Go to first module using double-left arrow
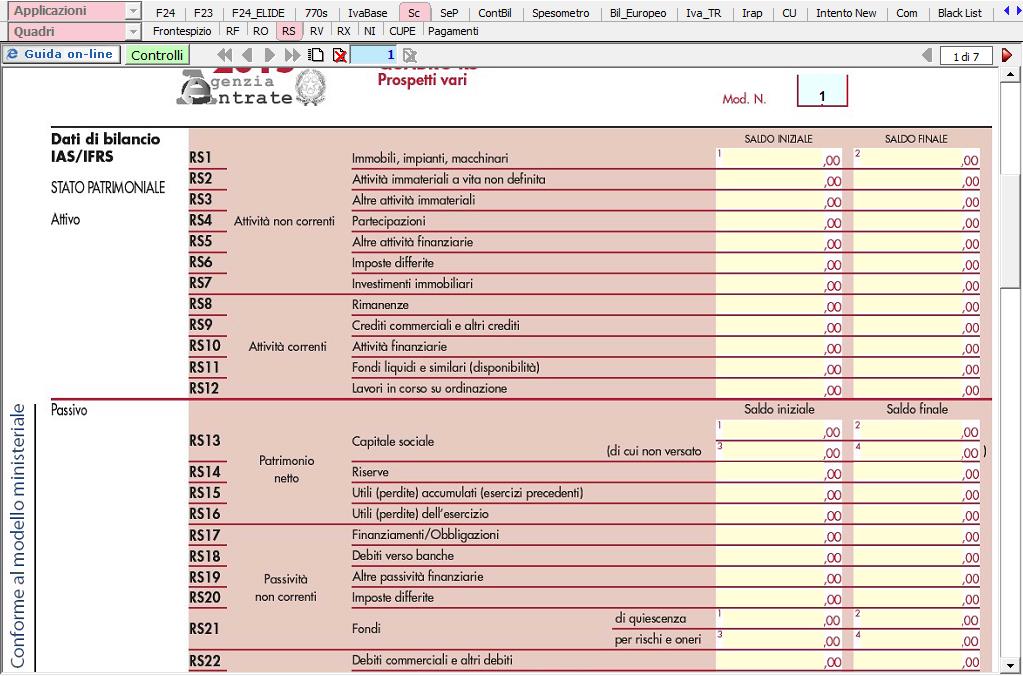This screenshot has width=1023, height=676. pos(226,55)
